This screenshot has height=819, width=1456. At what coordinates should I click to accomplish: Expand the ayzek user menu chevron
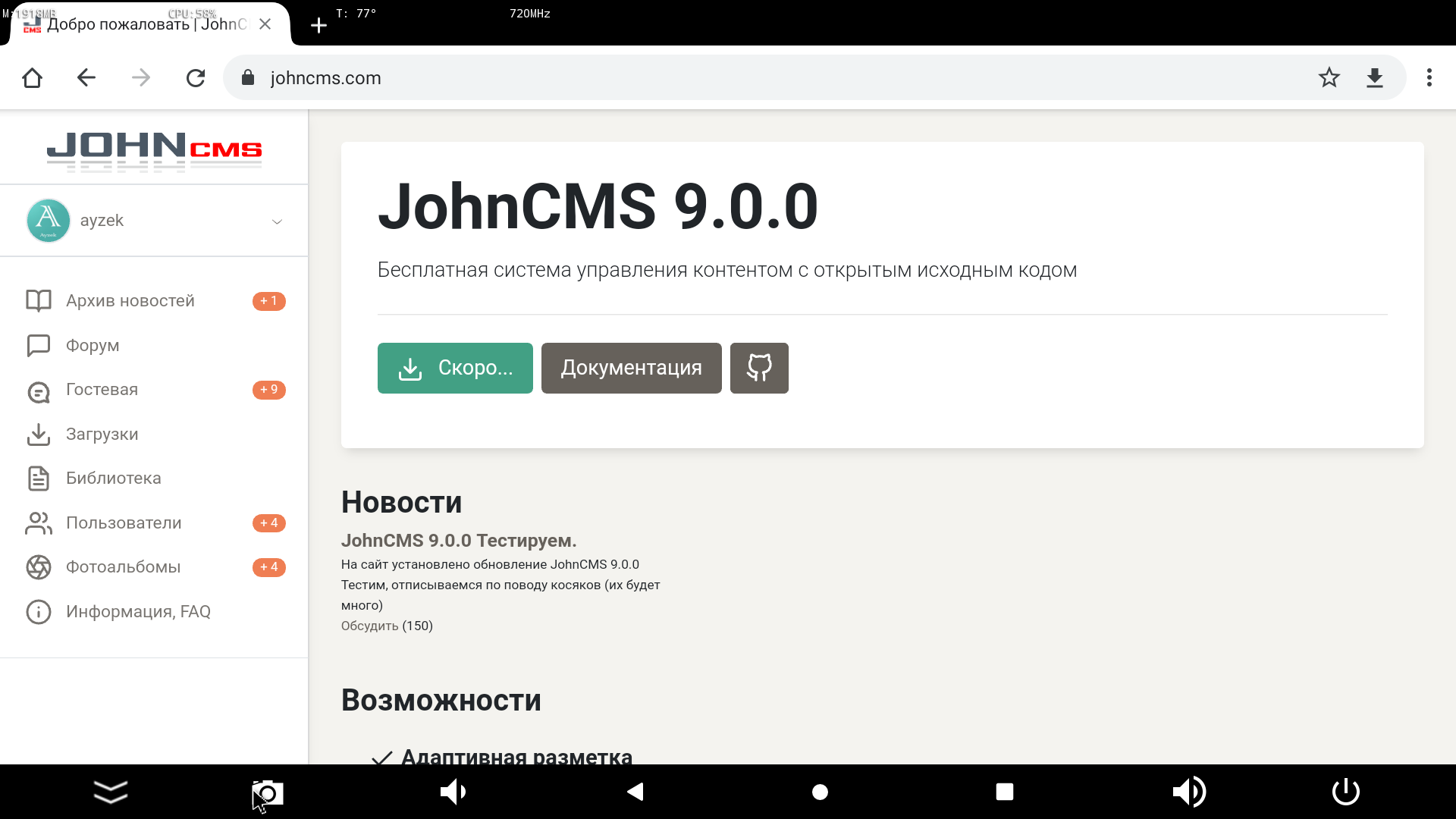(x=277, y=221)
